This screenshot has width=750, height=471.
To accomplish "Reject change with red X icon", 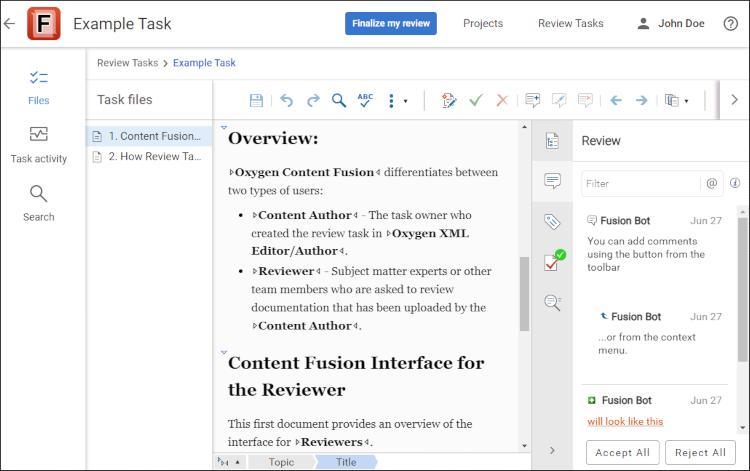I will pyautogui.click(x=502, y=100).
